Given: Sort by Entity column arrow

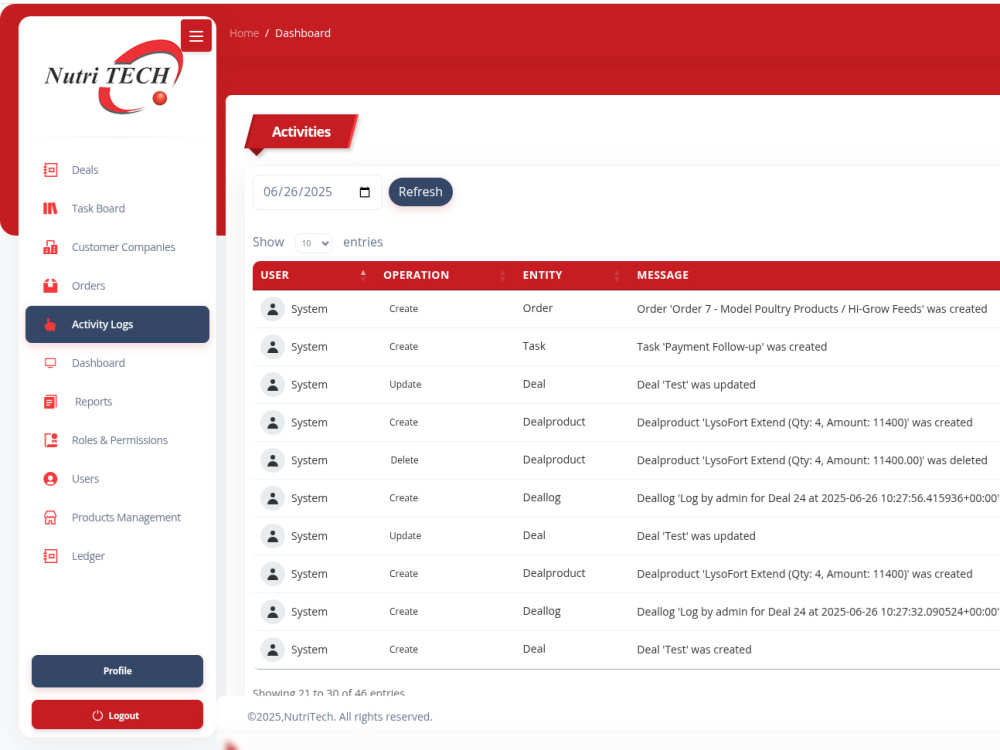Looking at the screenshot, I should (x=617, y=275).
